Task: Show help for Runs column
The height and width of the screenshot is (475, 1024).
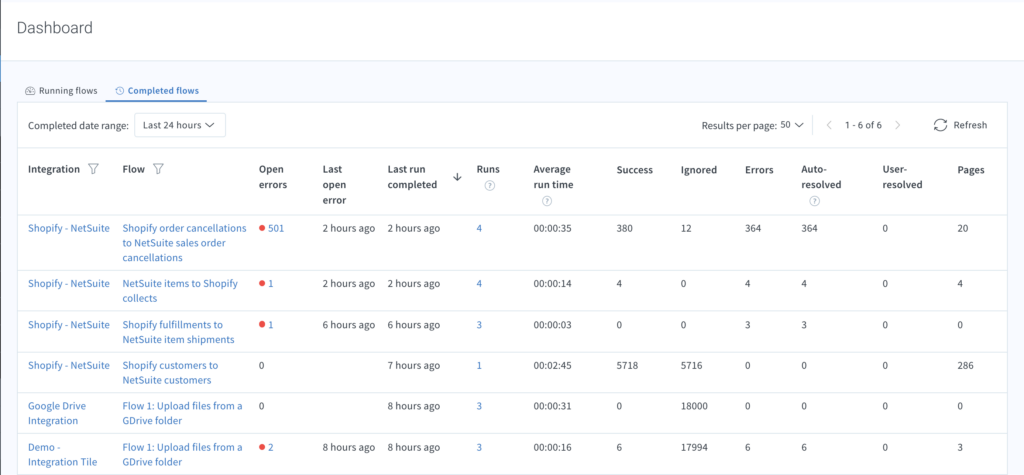Action: pyautogui.click(x=490, y=186)
